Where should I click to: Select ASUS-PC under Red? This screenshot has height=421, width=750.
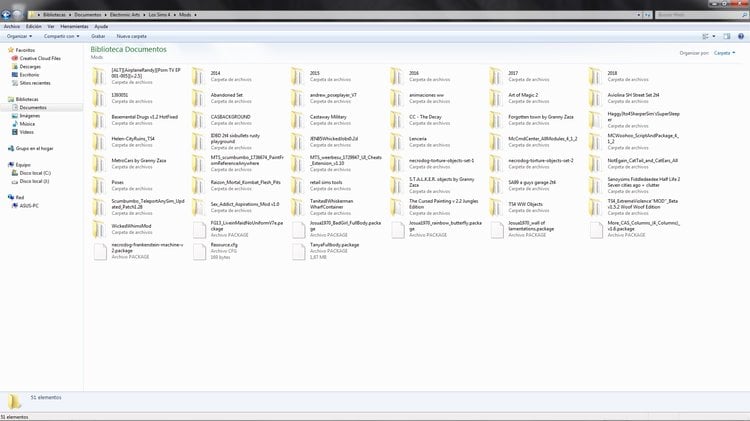[29, 206]
